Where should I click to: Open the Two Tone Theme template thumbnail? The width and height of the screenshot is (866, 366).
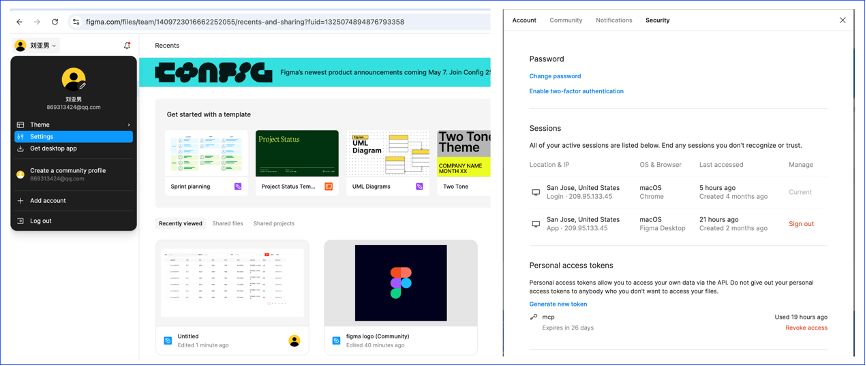point(464,153)
